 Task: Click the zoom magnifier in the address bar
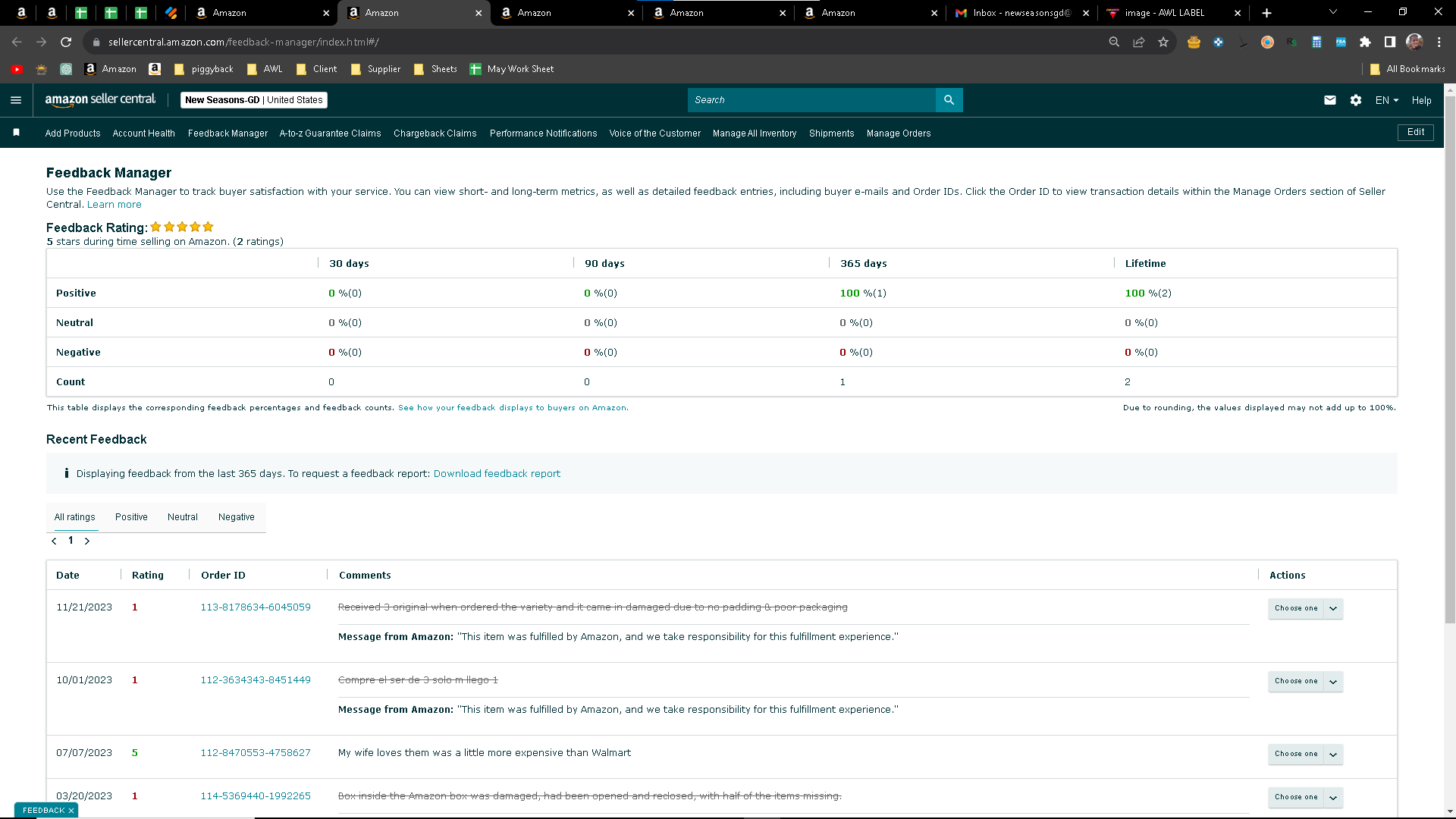coord(1114,42)
